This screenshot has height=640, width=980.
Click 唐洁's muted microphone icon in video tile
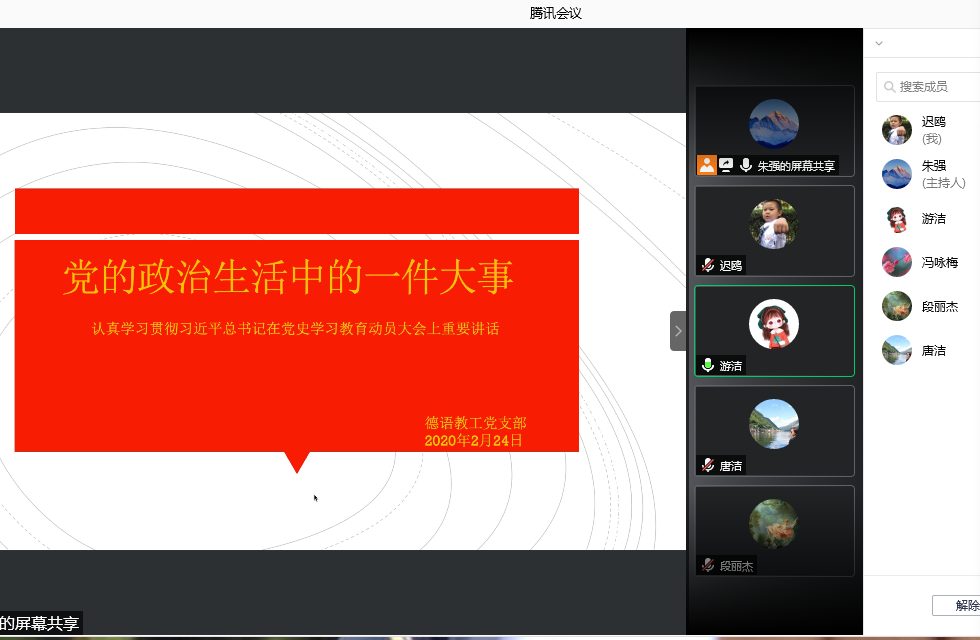(708, 466)
